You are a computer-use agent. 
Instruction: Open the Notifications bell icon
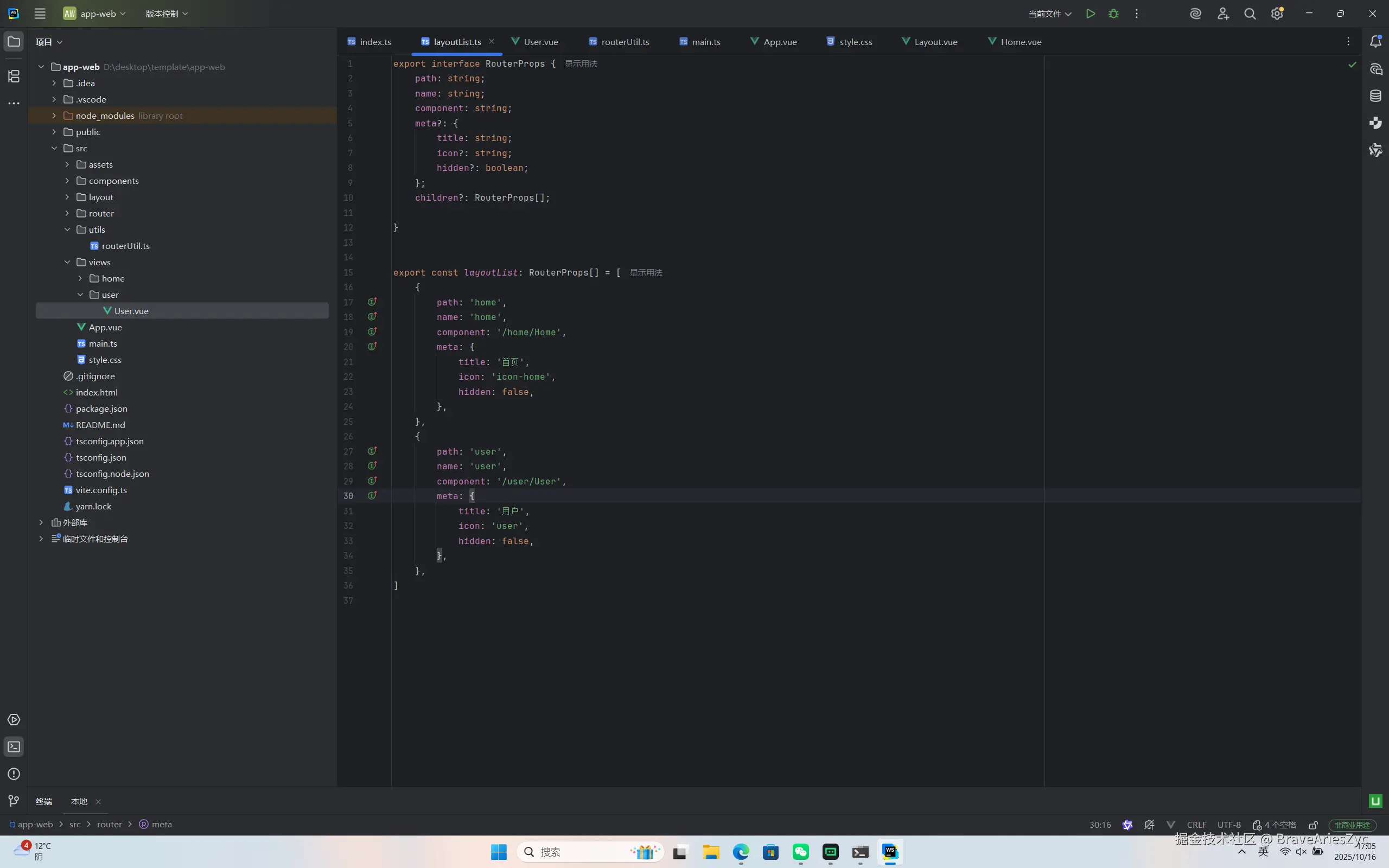tap(1375, 41)
